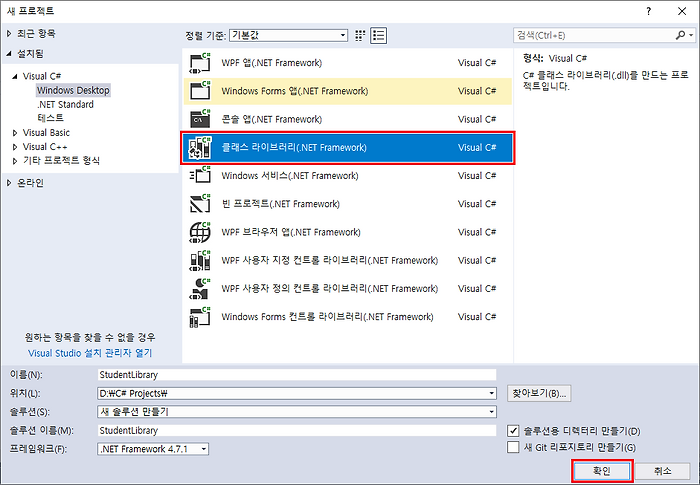Confirm with the 확인 button
Viewport: 700px width, 485px height.
pyautogui.click(x=602, y=471)
